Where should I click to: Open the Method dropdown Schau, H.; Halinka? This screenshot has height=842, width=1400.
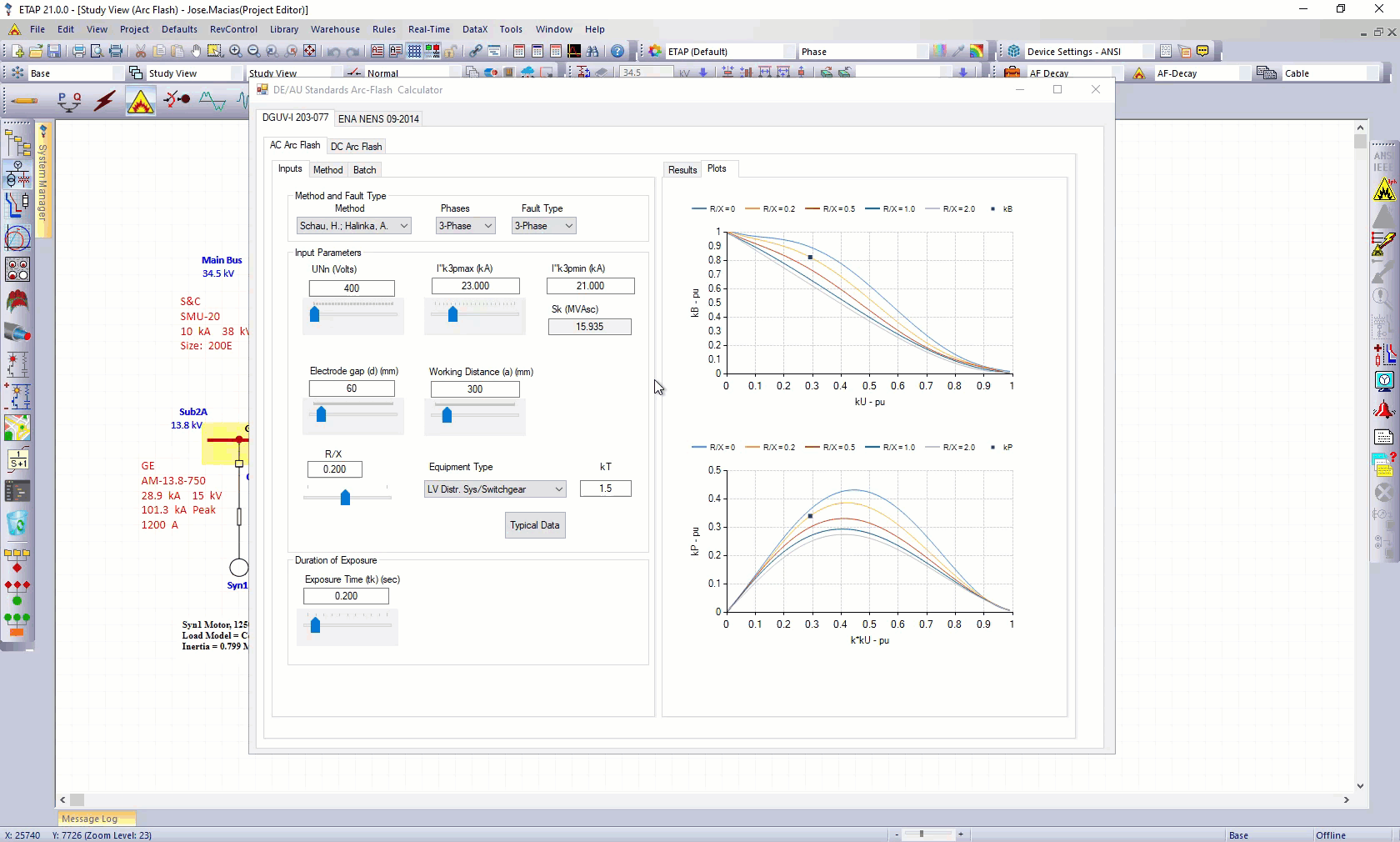click(x=354, y=226)
